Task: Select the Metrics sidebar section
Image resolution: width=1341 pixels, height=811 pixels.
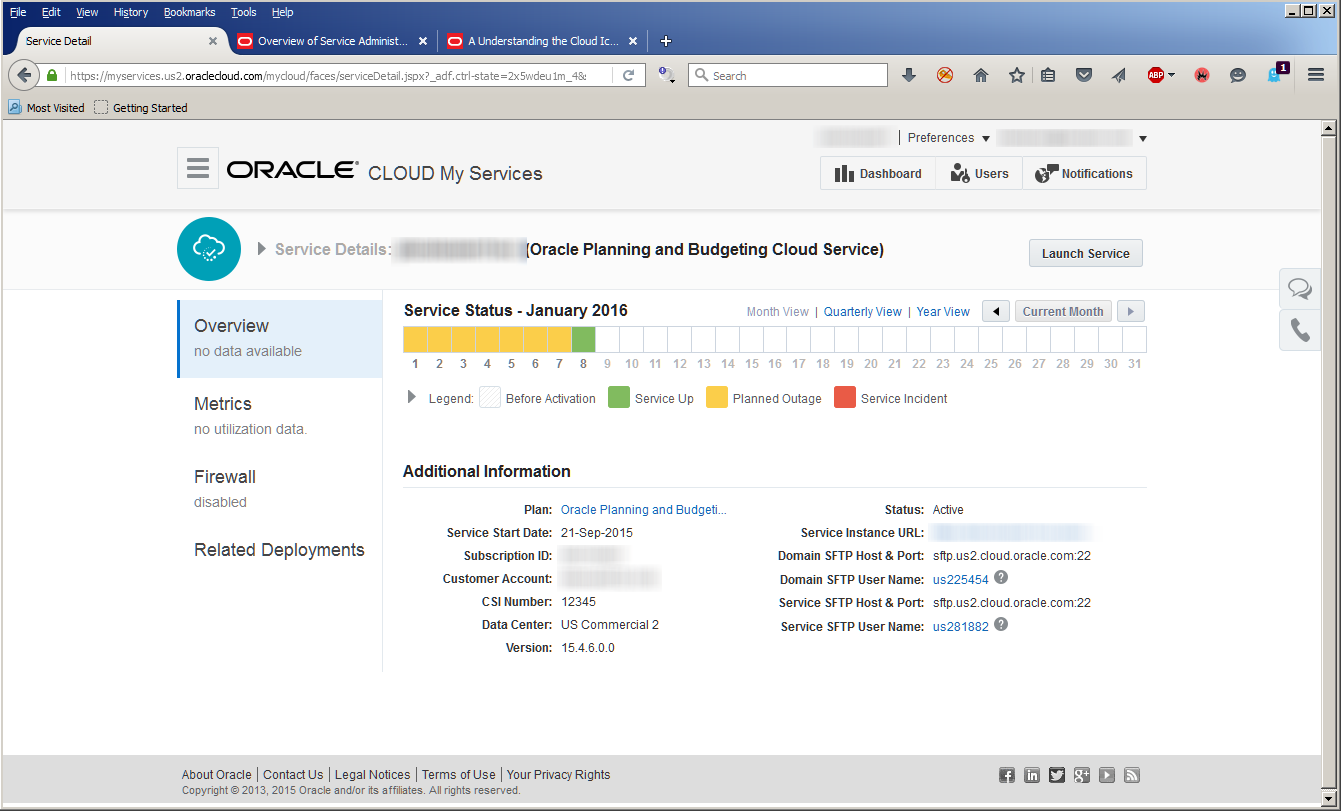Action: coord(280,415)
